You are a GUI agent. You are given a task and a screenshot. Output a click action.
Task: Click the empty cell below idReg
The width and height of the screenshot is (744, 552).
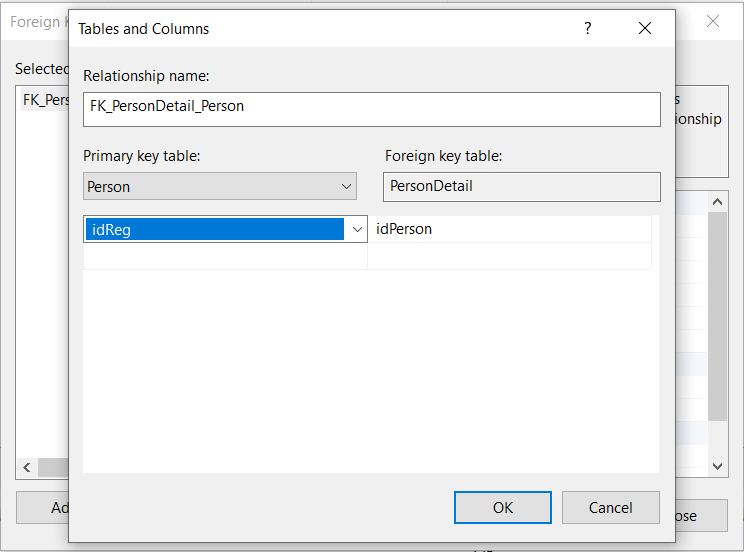(x=225, y=256)
